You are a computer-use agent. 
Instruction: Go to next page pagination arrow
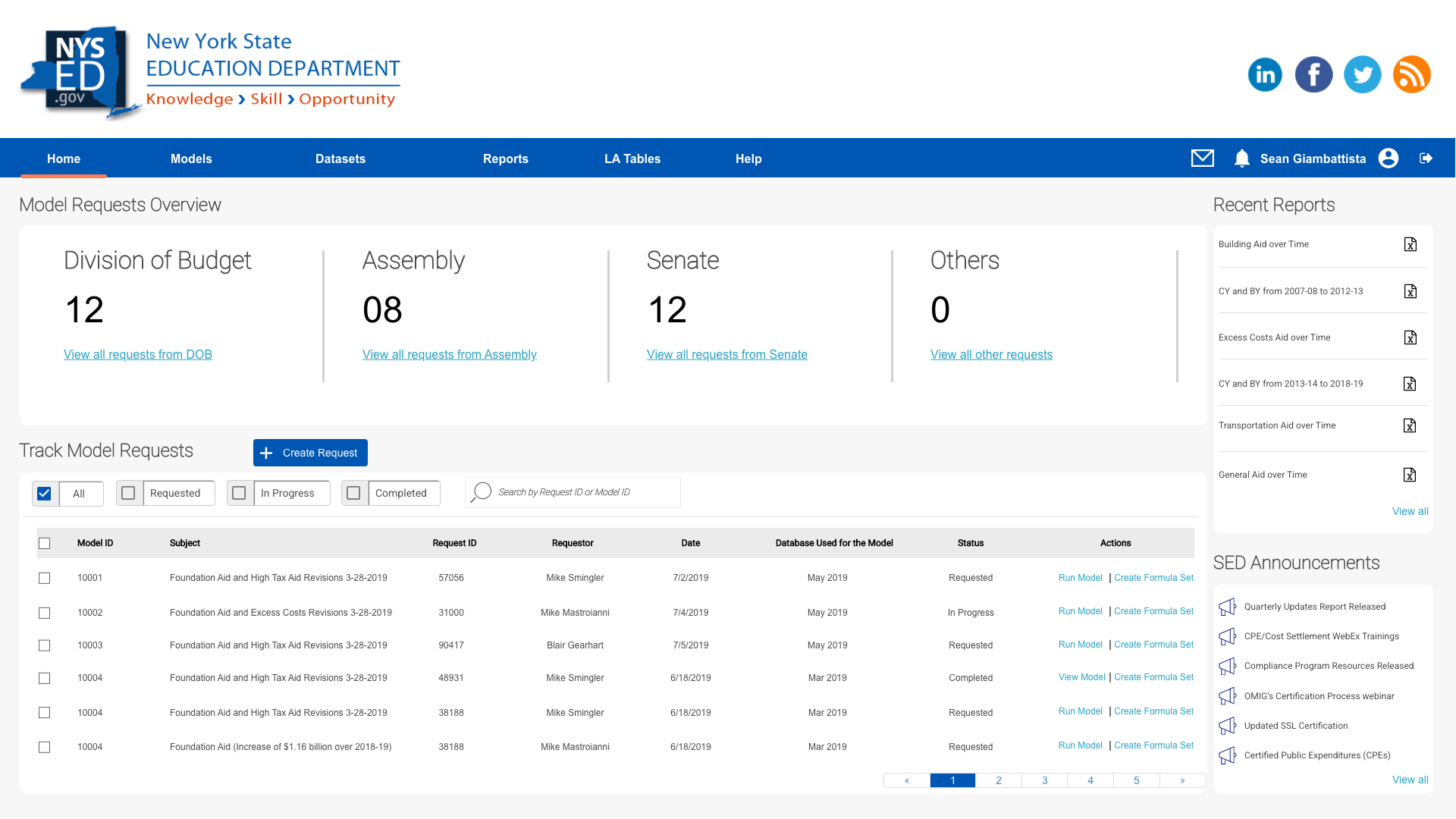click(1181, 780)
